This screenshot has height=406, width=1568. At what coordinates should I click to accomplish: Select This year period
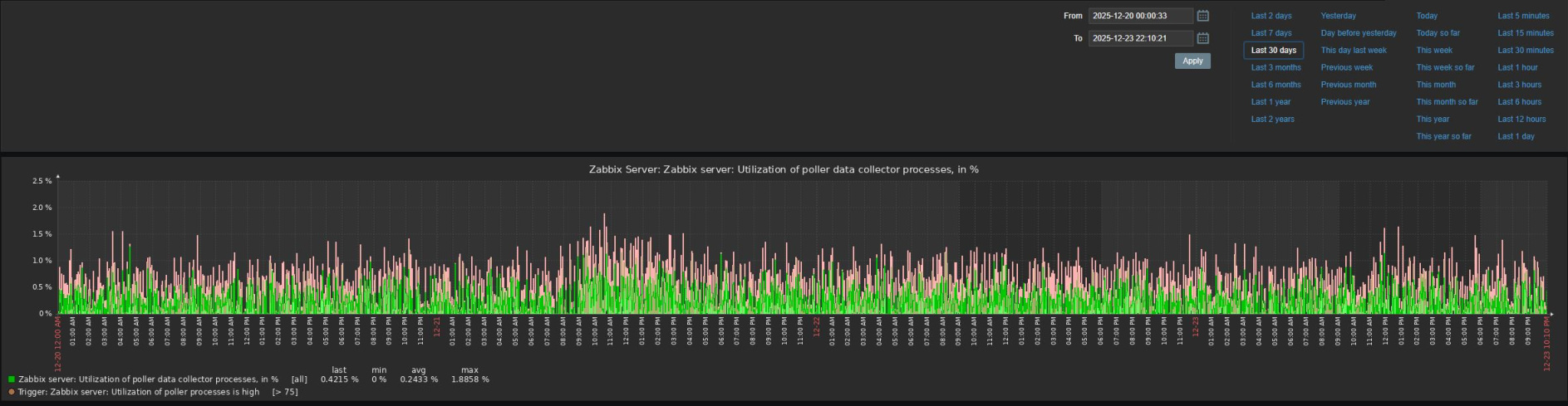pos(1433,120)
